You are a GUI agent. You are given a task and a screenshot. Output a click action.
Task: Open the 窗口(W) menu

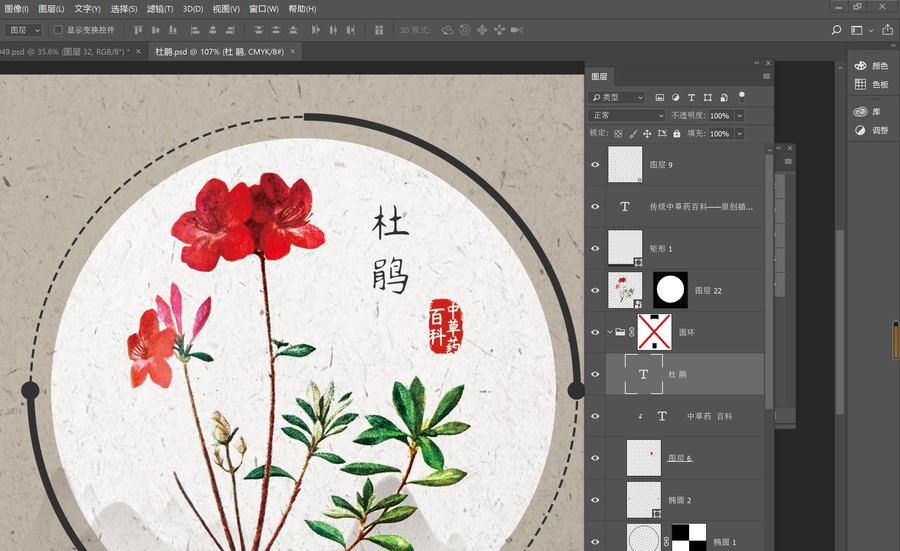tap(263, 9)
